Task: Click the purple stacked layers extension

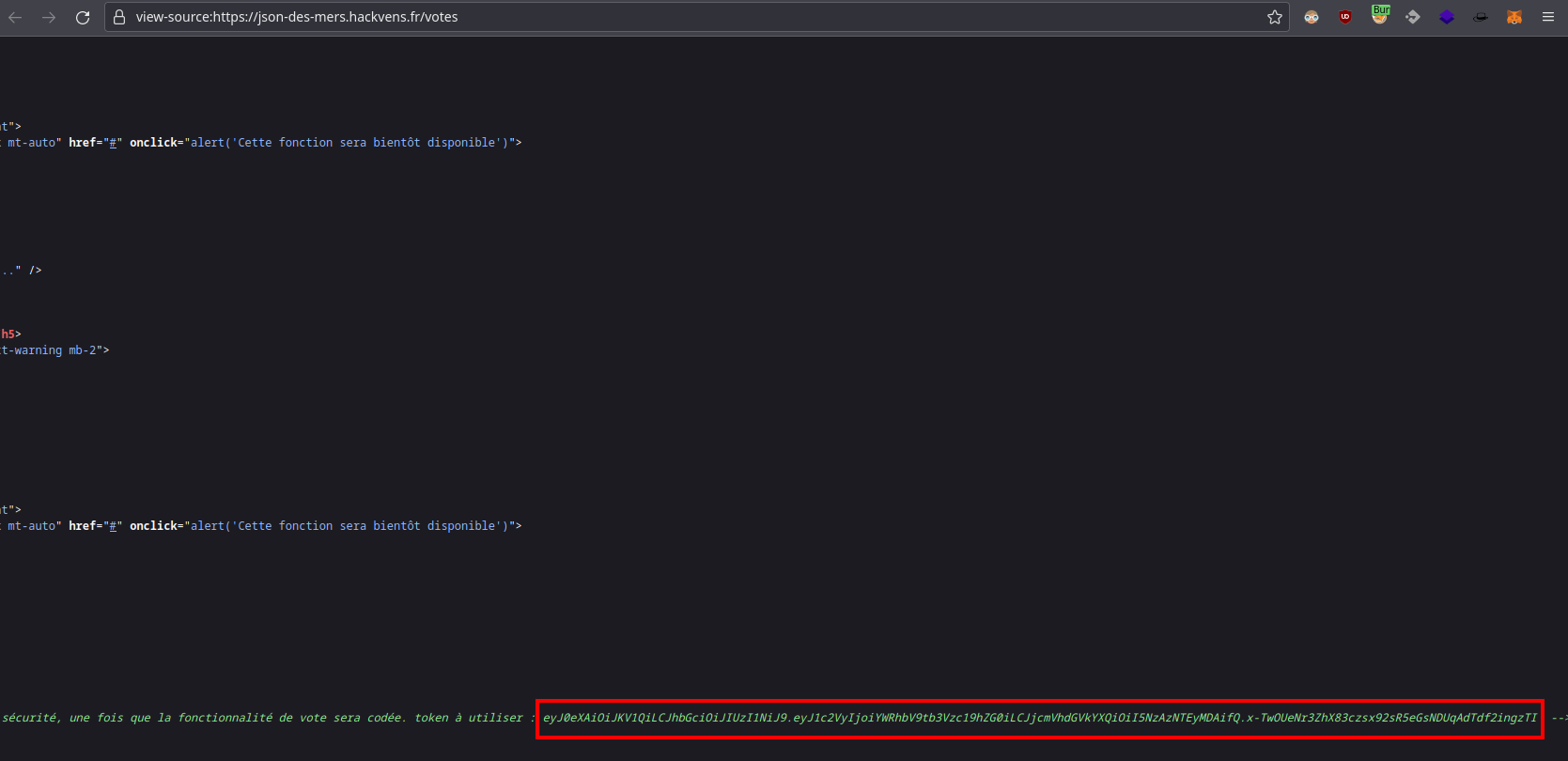Action: (x=1447, y=17)
